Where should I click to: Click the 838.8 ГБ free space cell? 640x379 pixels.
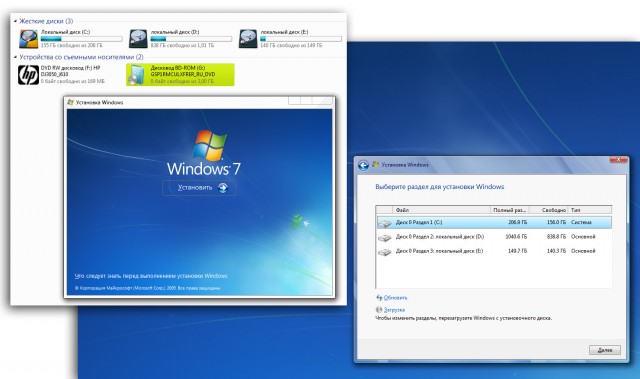click(556, 237)
